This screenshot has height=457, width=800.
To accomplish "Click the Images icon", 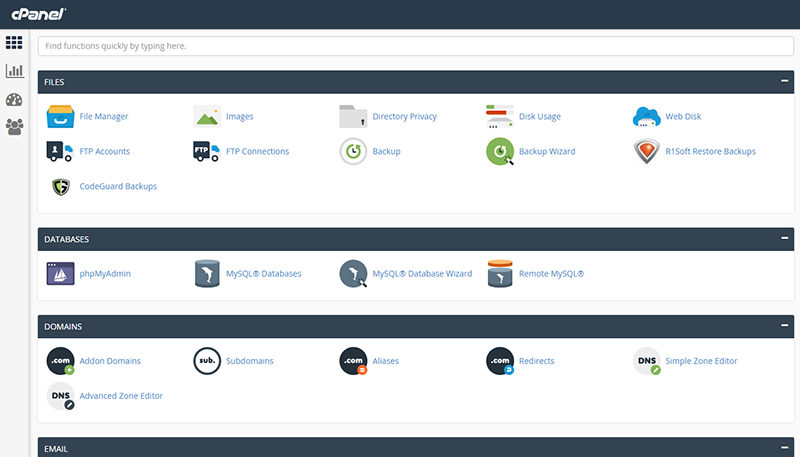I will [207, 116].
